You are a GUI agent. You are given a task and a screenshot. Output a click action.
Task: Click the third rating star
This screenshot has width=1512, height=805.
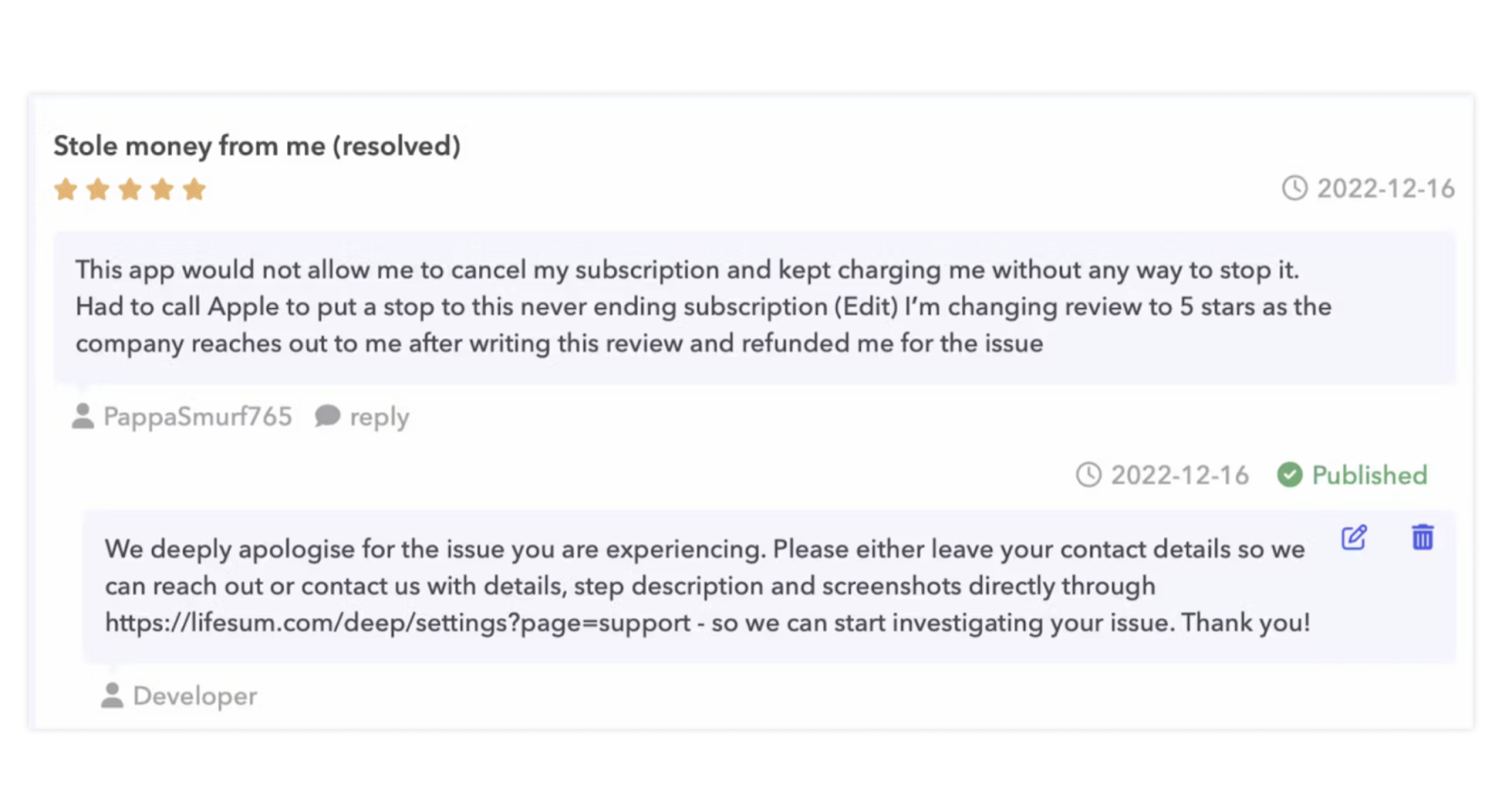[x=129, y=189]
